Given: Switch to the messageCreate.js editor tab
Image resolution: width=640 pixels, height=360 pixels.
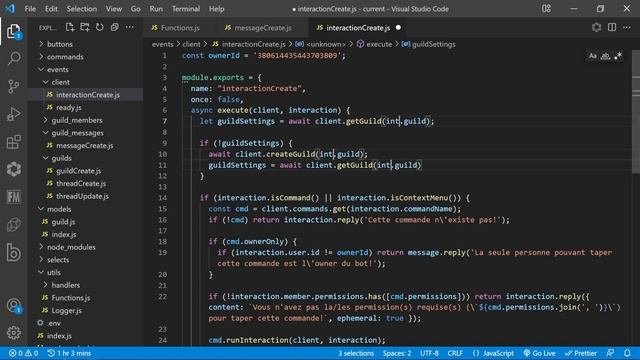Looking at the screenshot, I should pos(262,28).
